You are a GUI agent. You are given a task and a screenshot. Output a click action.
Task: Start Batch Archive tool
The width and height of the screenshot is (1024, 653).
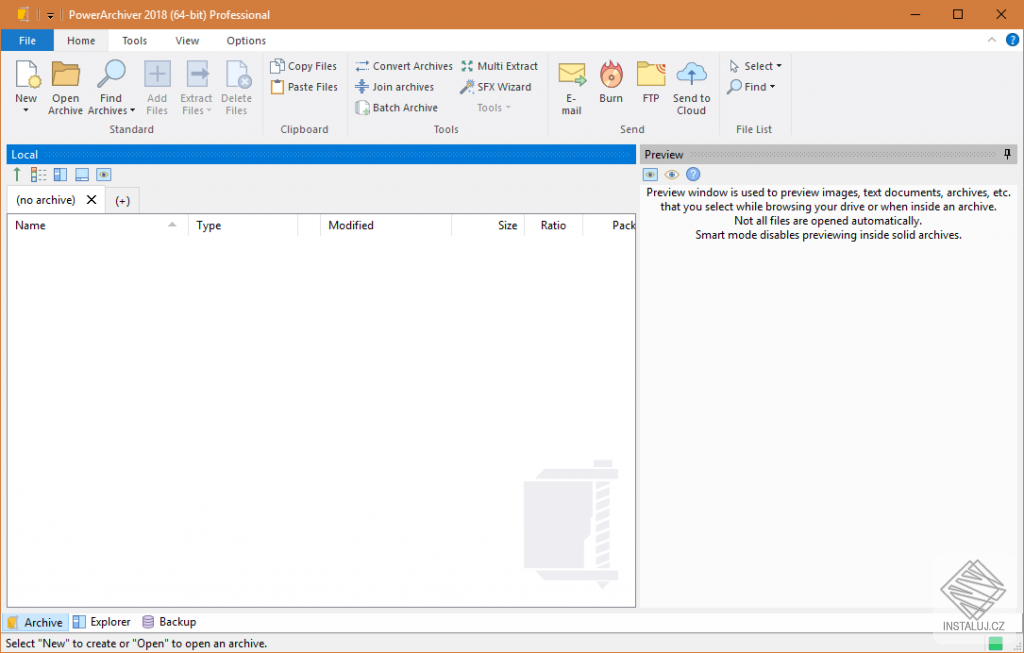click(396, 108)
